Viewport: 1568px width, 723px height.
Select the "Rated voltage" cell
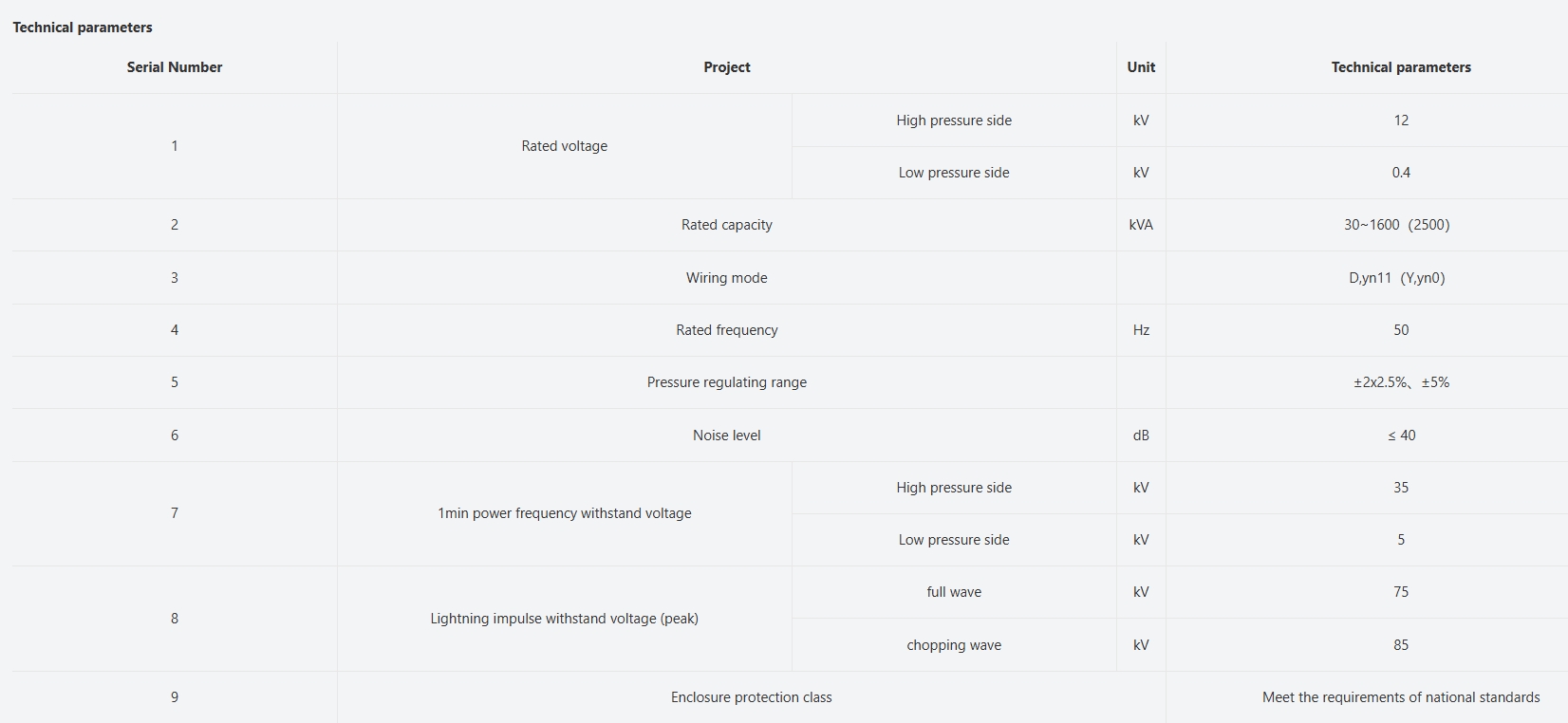pyautogui.click(x=565, y=146)
